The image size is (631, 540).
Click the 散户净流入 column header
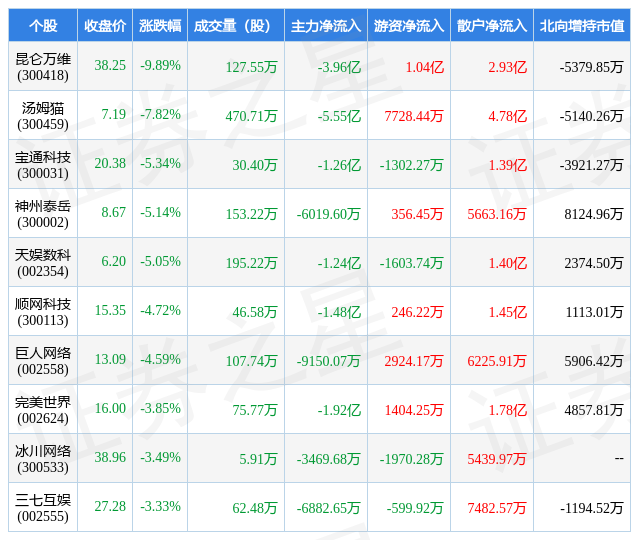[492, 26]
